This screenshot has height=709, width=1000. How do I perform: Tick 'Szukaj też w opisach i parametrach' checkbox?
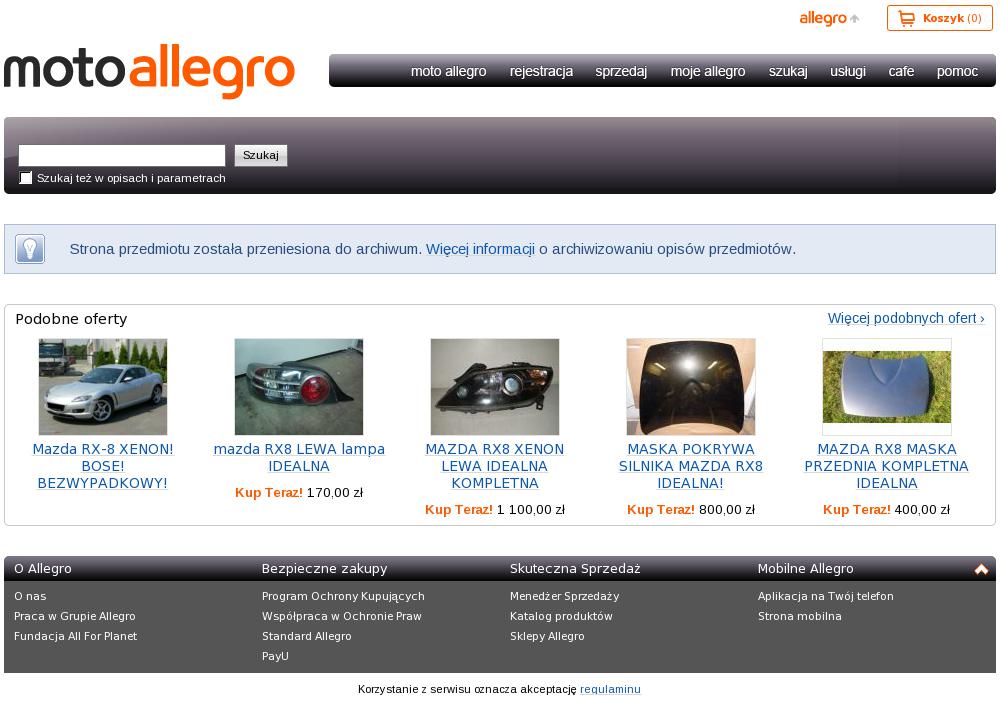point(26,178)
